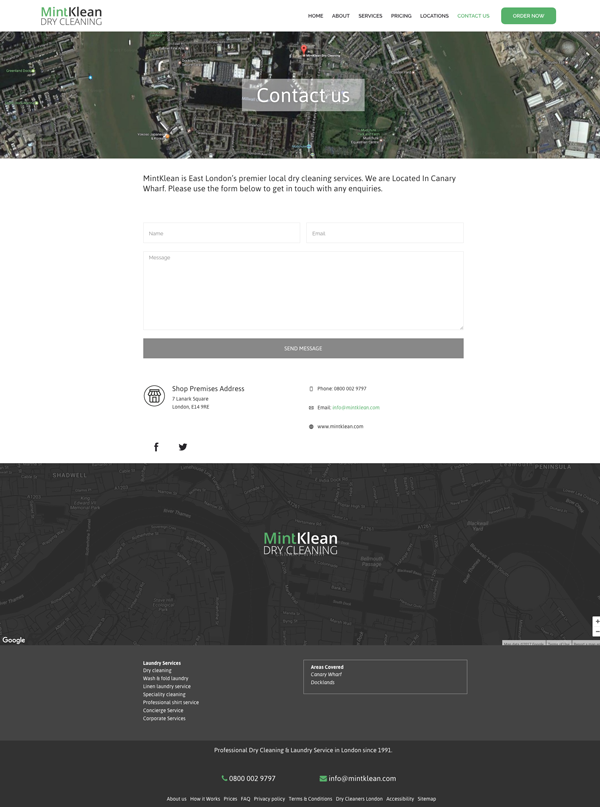
Task: Focus the Name input field
Action: [x=222, y=233]
